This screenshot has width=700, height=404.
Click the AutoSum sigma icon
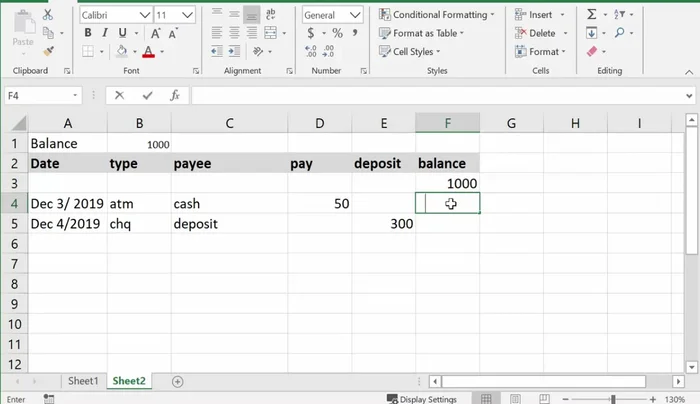(x=592, y=15)
